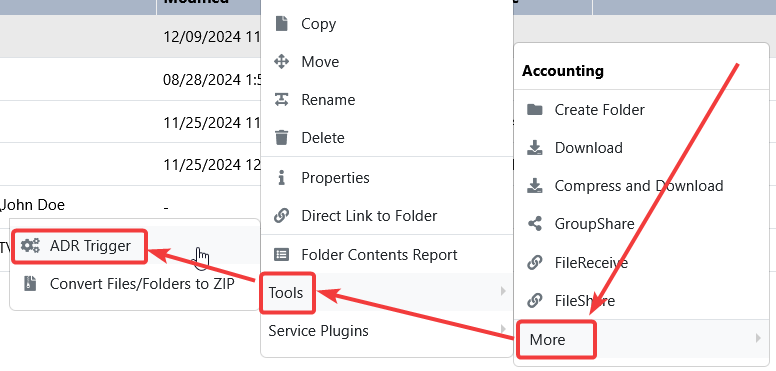Screen dimensions: 776x371
Task: Click the Rename icon
Action: pyautogui.click(x=282, y=99)
